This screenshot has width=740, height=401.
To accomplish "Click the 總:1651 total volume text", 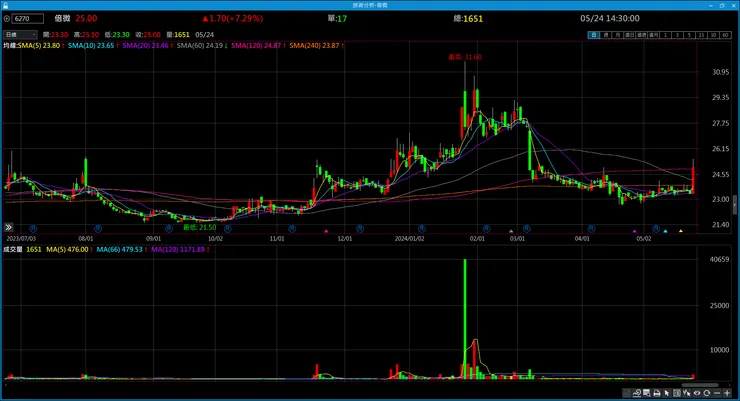I will (468, 18).
